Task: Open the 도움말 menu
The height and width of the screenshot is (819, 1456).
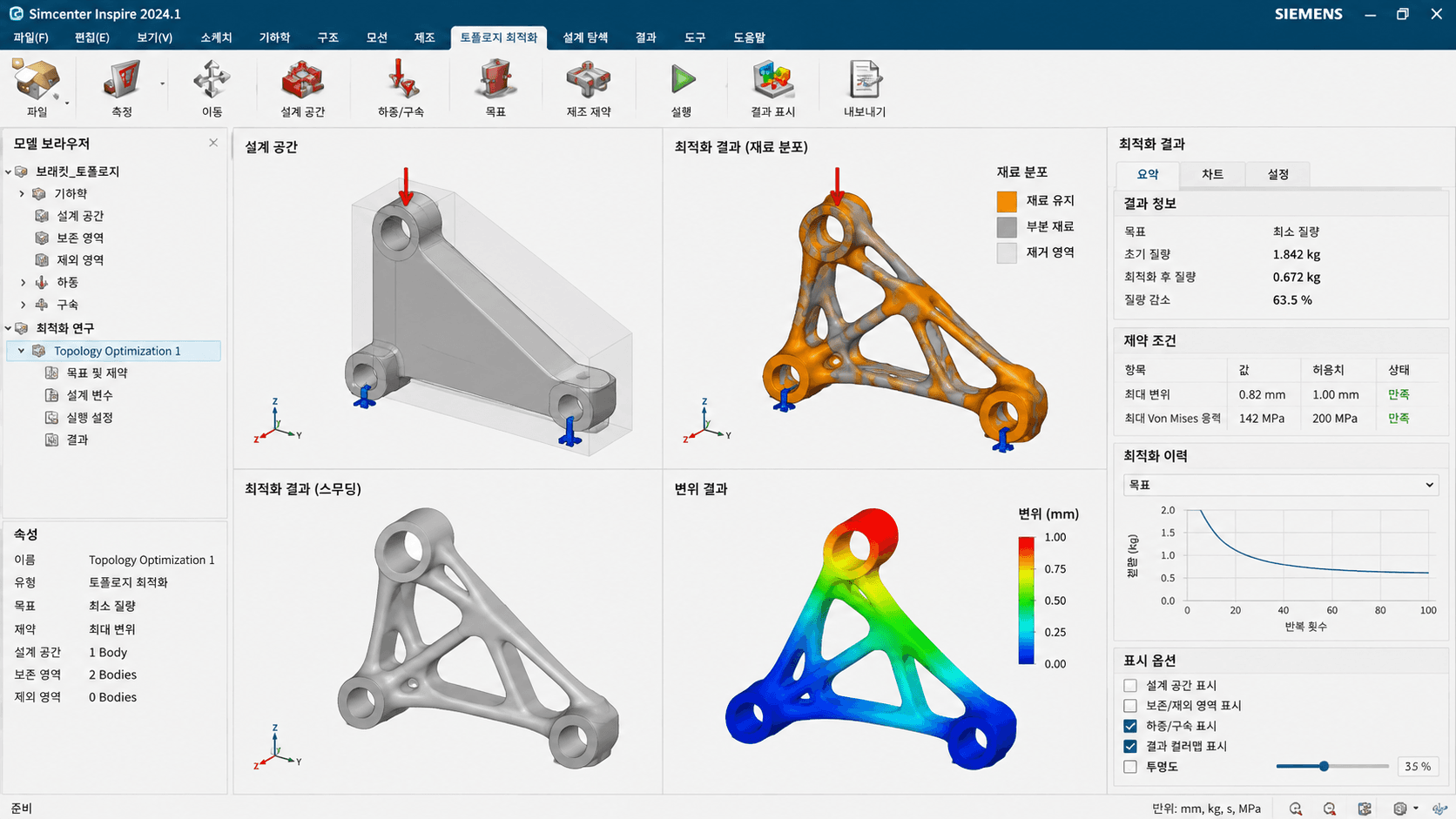Action: [749, 37]
